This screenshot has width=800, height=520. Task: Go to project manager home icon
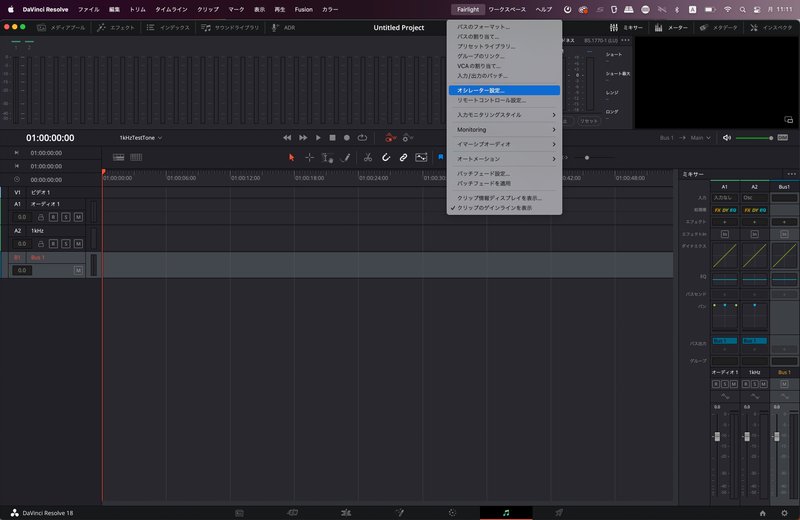tap(762, 513)
